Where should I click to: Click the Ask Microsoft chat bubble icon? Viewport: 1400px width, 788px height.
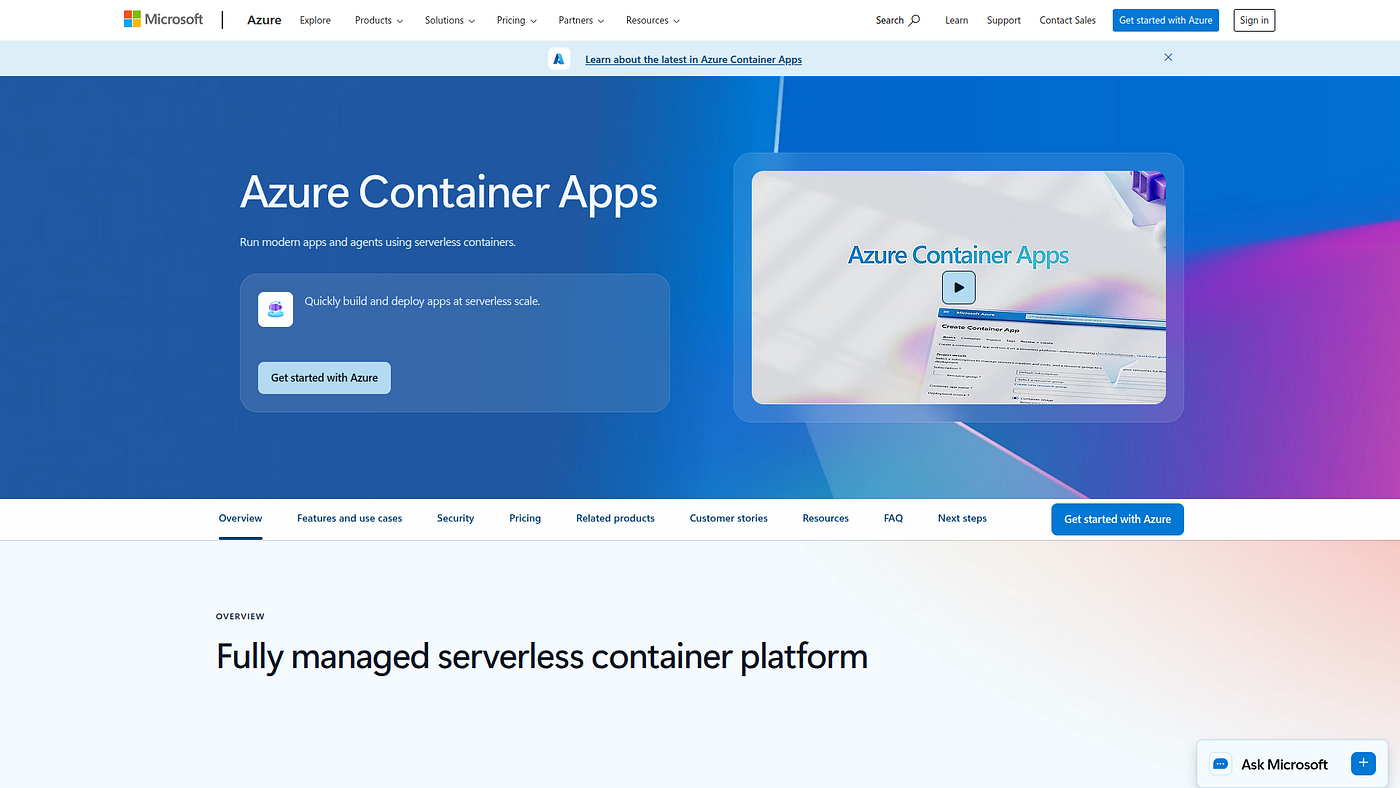pyautogui.click(x=1220, y=764)
